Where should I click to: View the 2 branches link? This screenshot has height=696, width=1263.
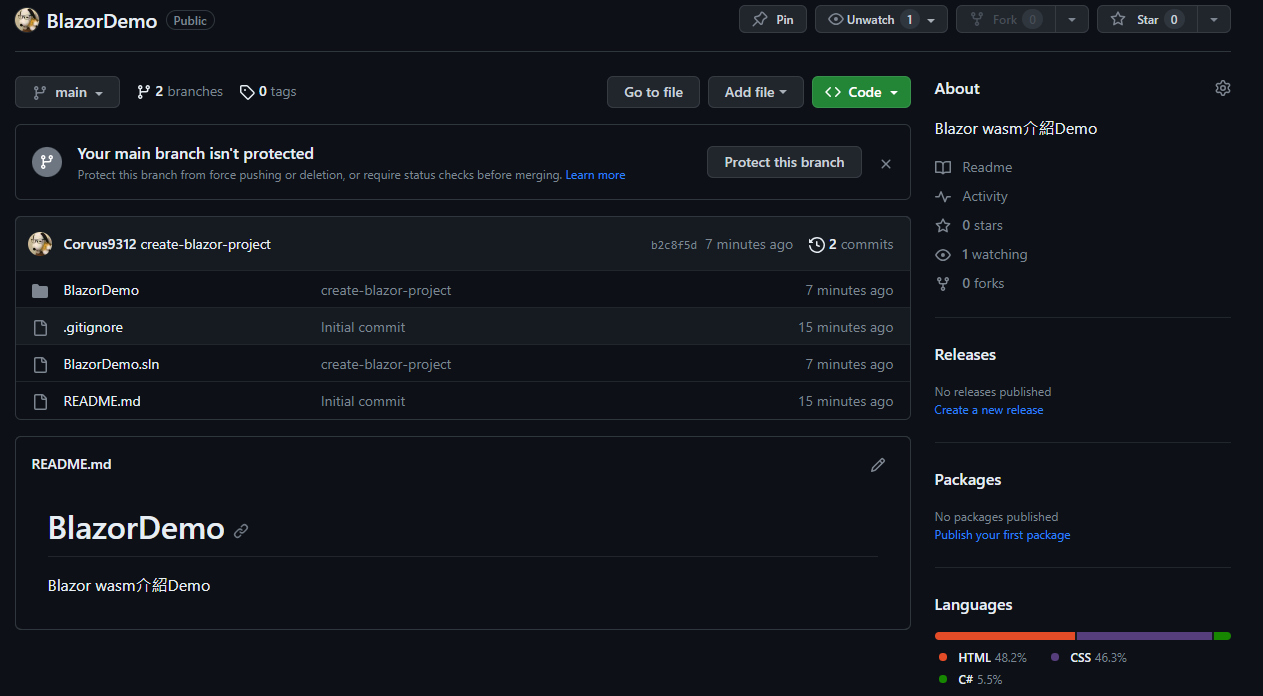pos(180,92)
